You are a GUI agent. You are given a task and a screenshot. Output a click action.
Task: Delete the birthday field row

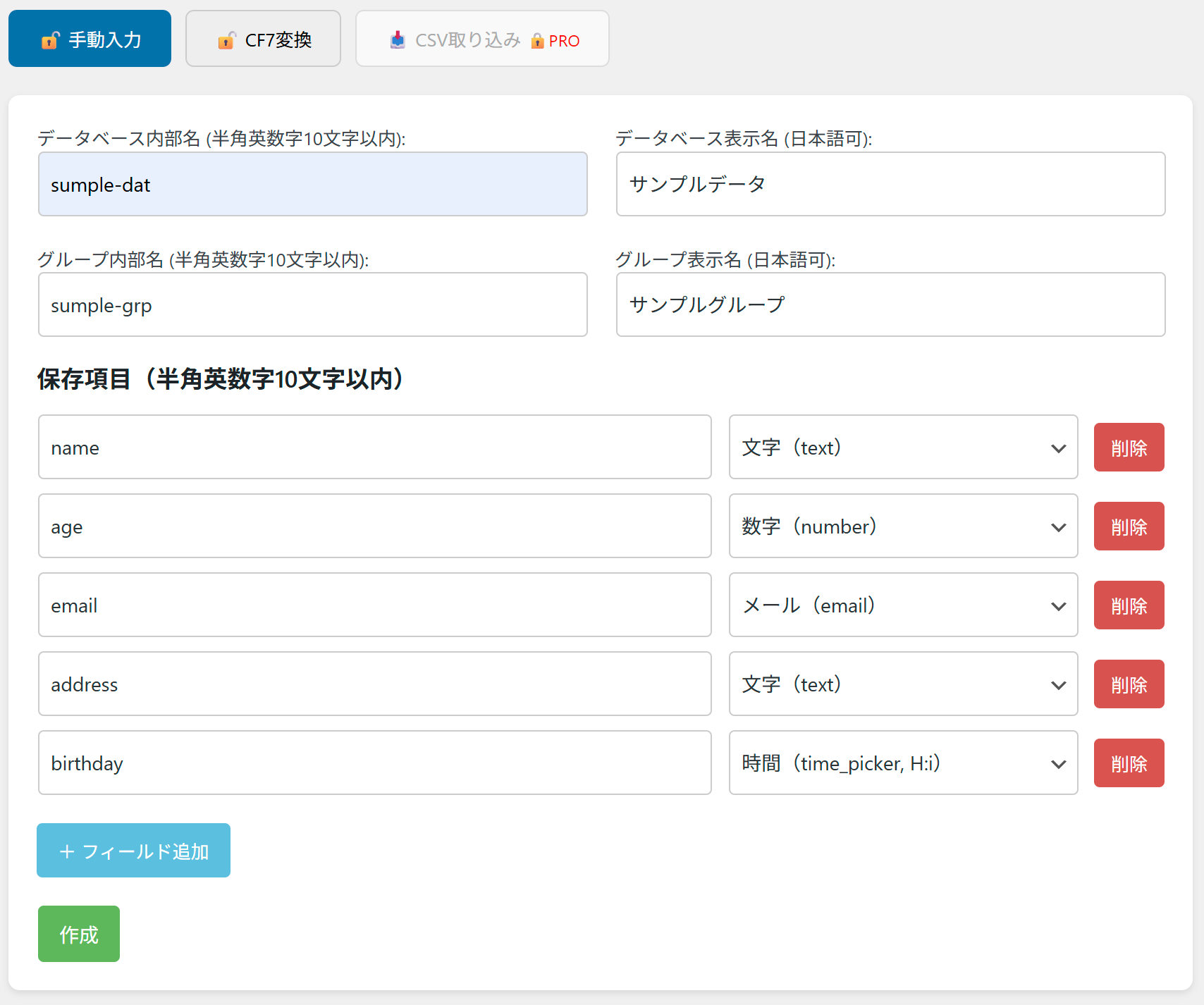1129,763
